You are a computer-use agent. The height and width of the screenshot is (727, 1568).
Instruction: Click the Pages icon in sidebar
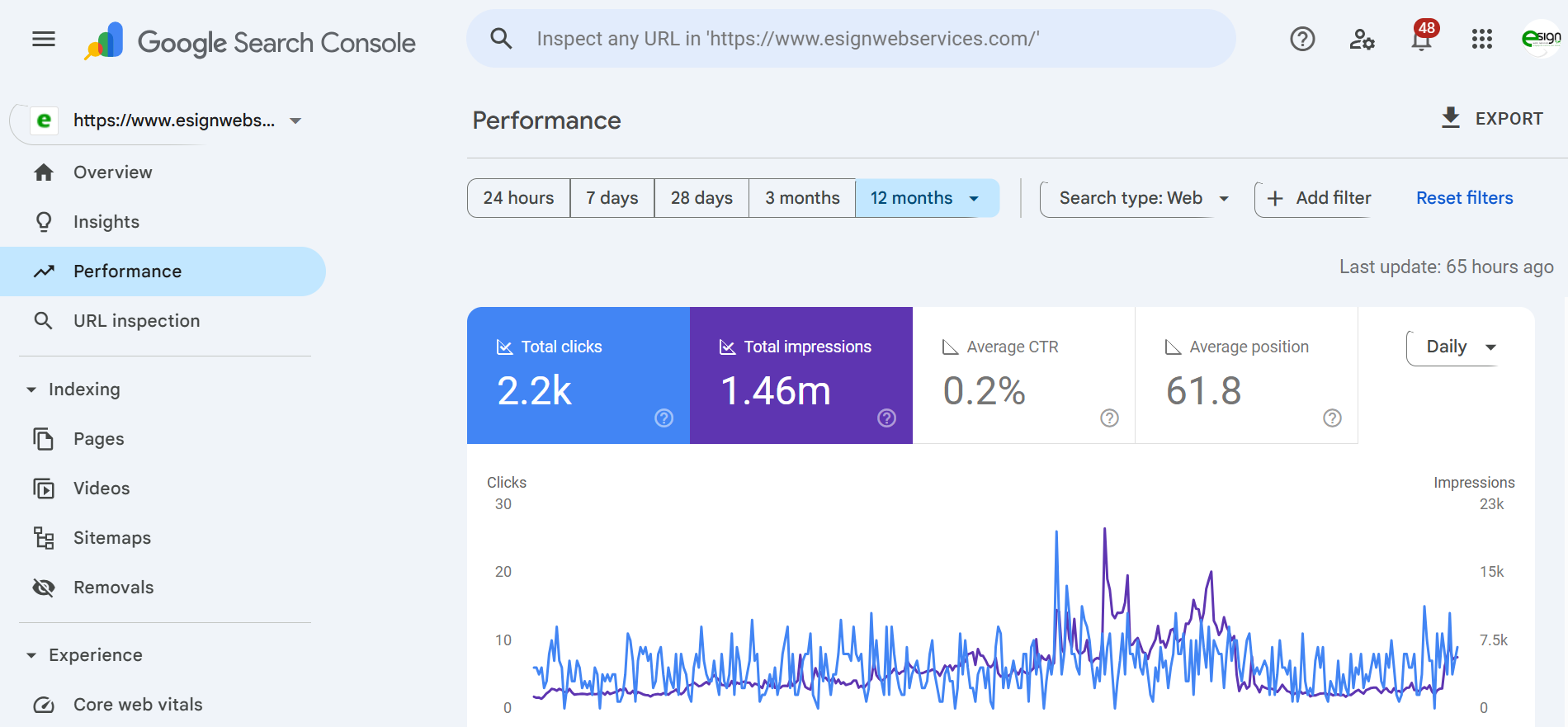tap(44, 439)
